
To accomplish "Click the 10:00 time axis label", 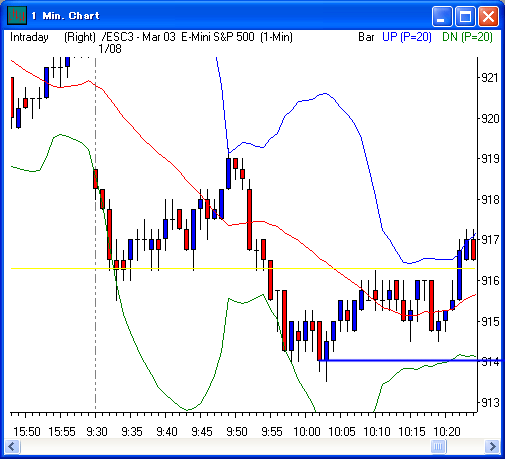I will [307, 432].
